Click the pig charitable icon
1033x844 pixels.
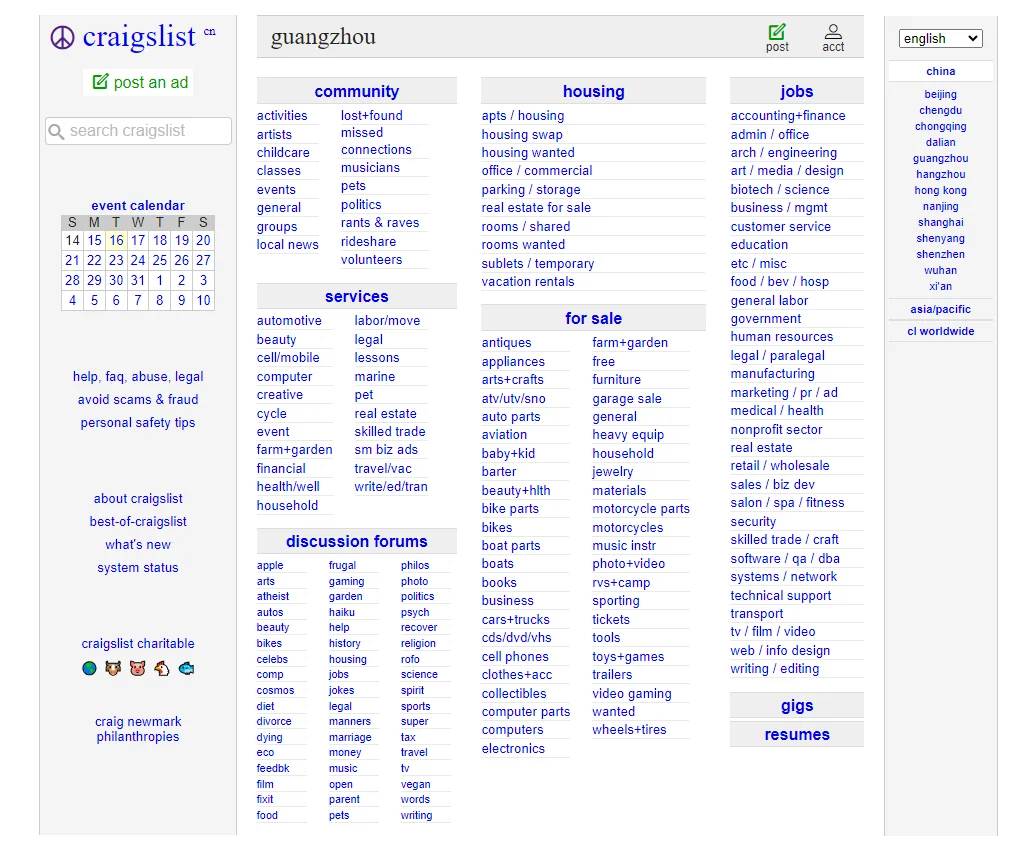[x=137, y=668]
